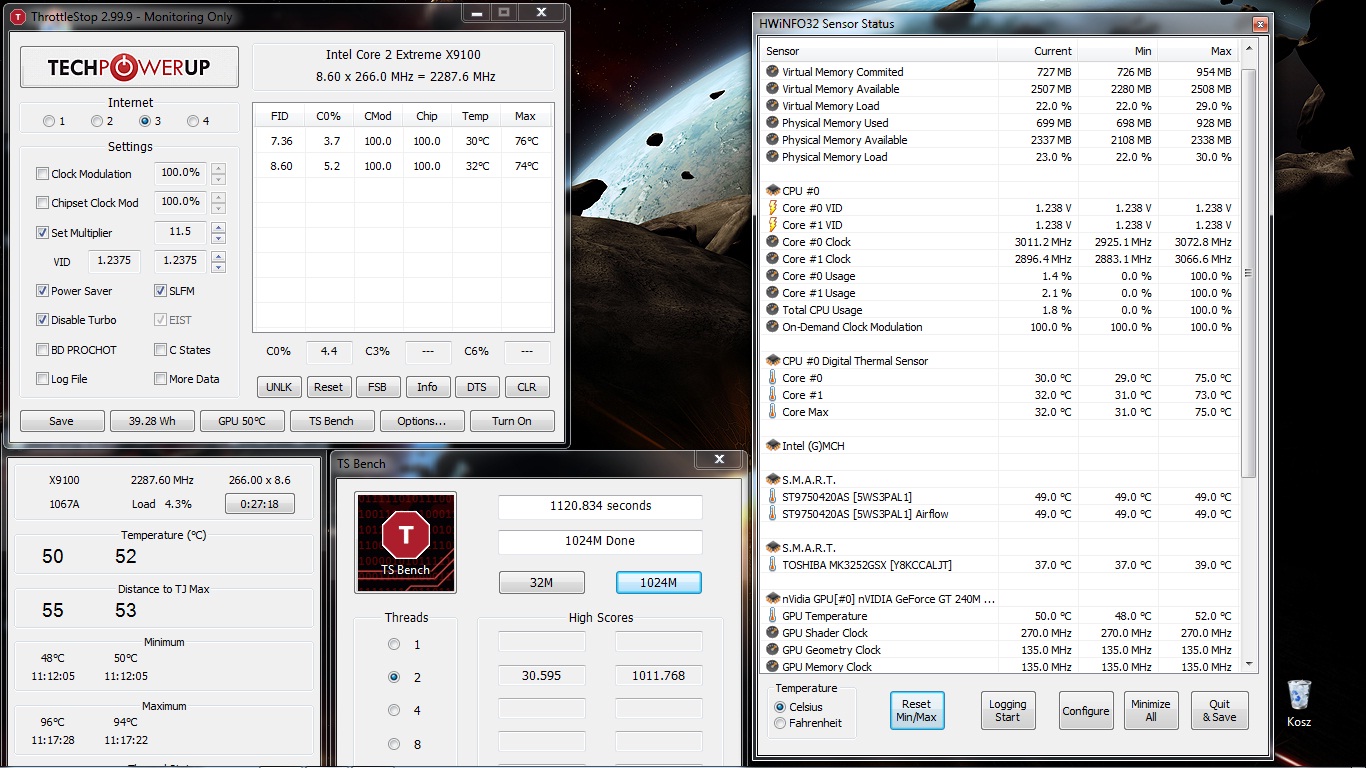Screen dimensions: 1366x768
Task: Open HWiNFO32 Configure
Action: coord(1086,711)
